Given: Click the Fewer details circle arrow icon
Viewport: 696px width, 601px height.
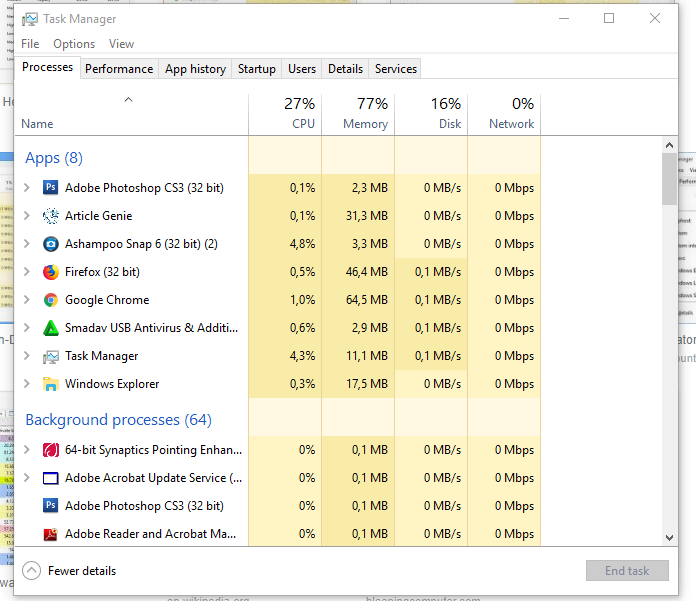Looking at the screenshot, I should pos(32,570).
